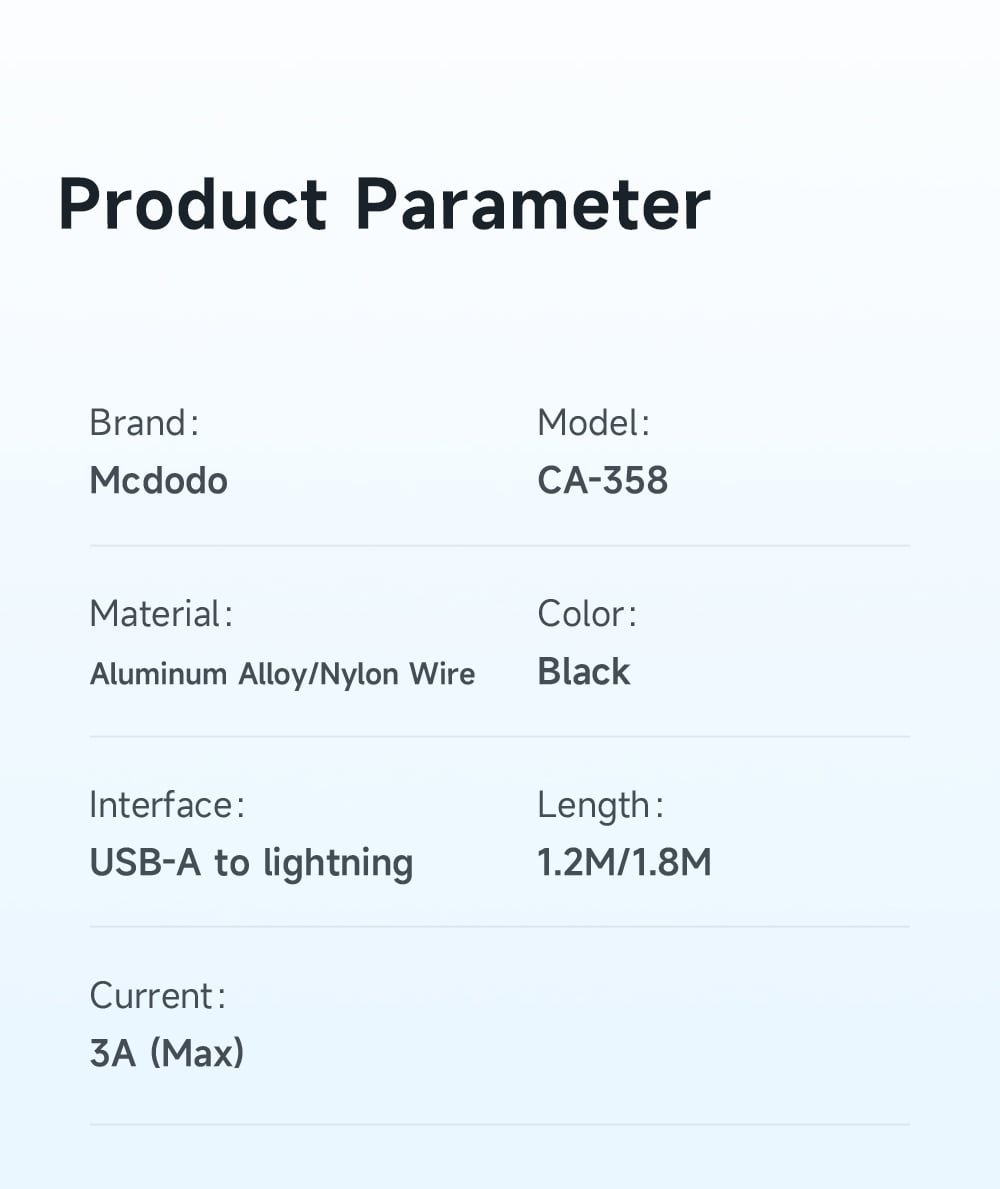The height and width of the screenshot is (1189, 1000).
Task: Click the divider line below the Interface row
Action: click(500, 927)
